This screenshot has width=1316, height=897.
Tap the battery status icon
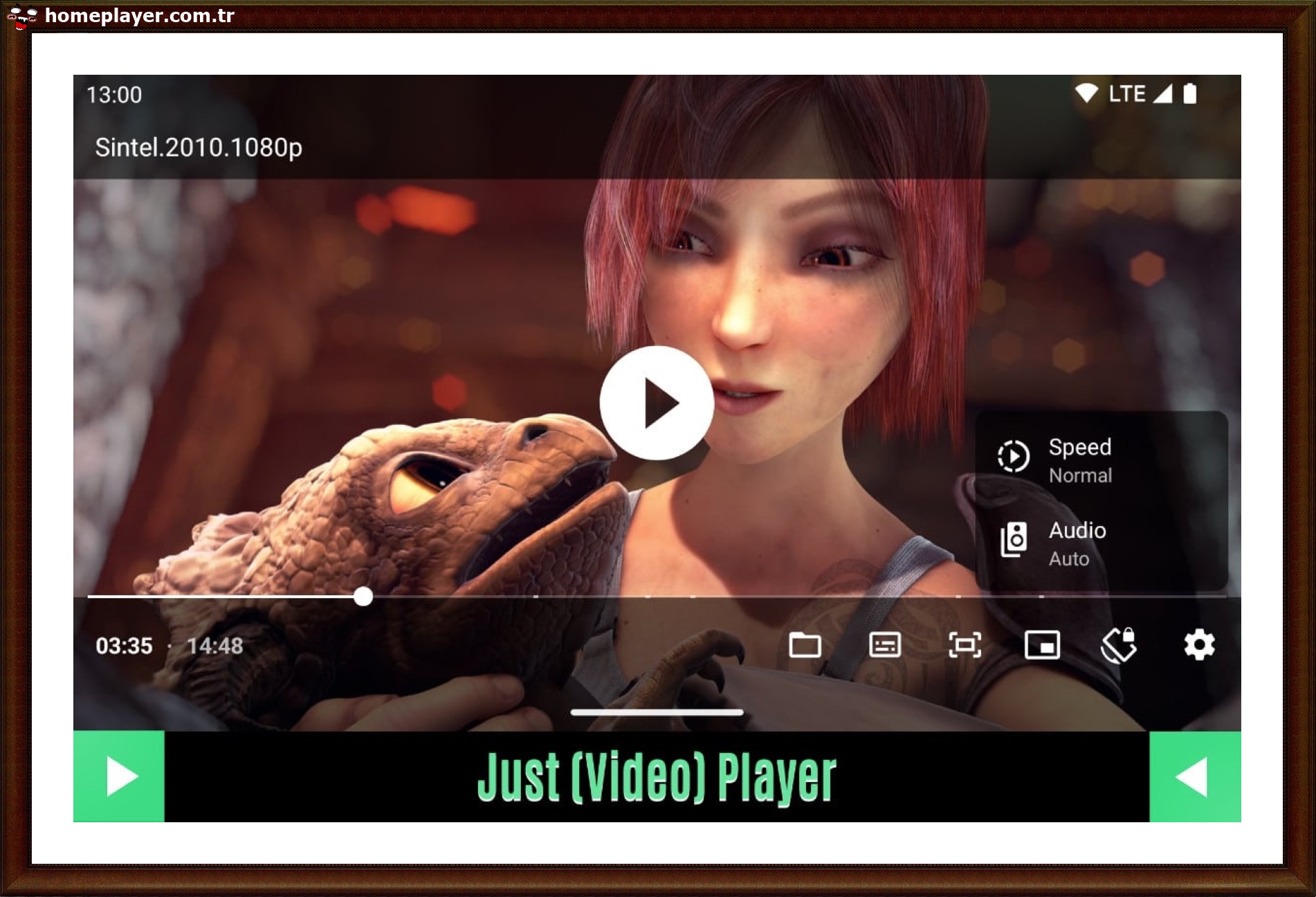coord(1189,93)
